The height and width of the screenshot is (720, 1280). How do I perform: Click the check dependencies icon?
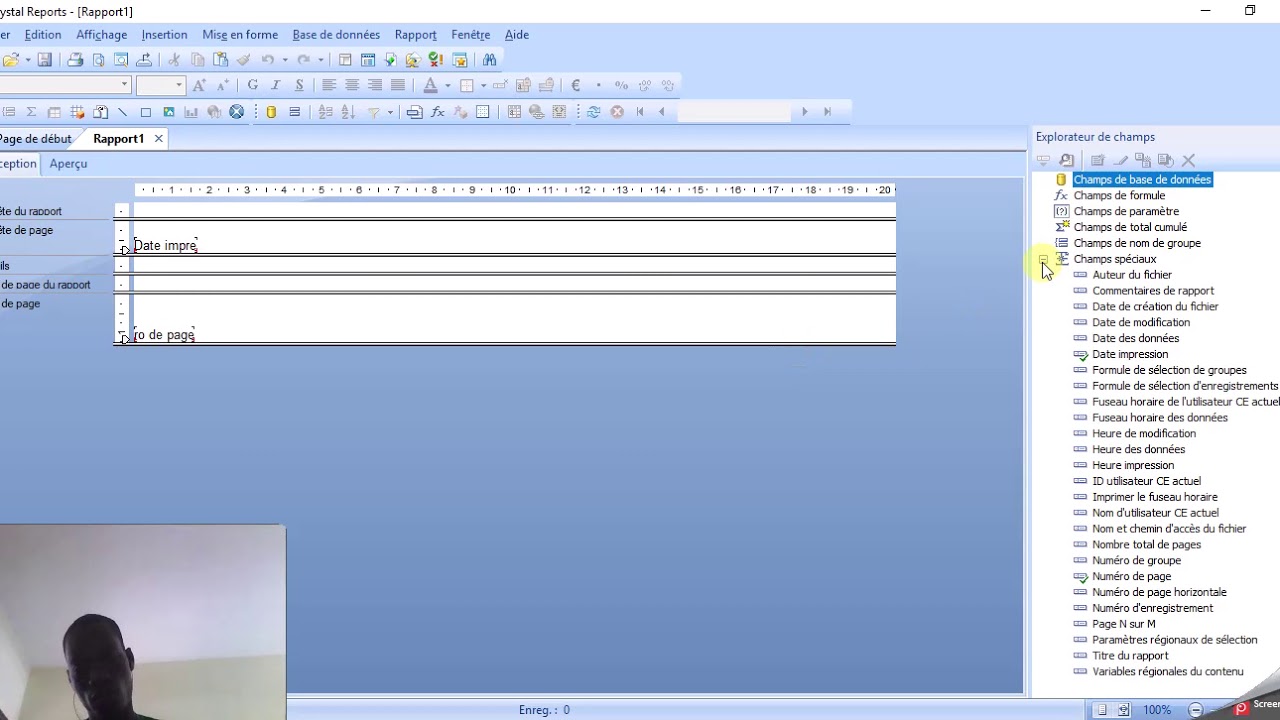coord(436,60)
